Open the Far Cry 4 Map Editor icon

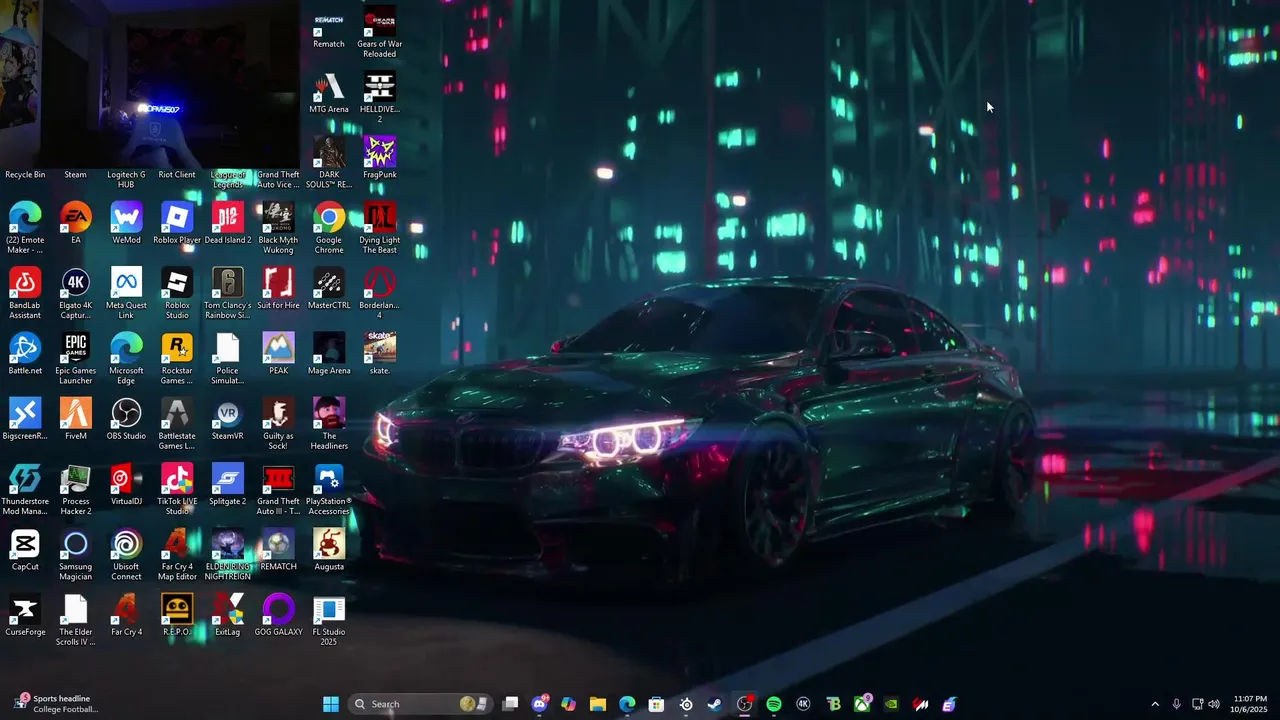(x=177, y=554)
